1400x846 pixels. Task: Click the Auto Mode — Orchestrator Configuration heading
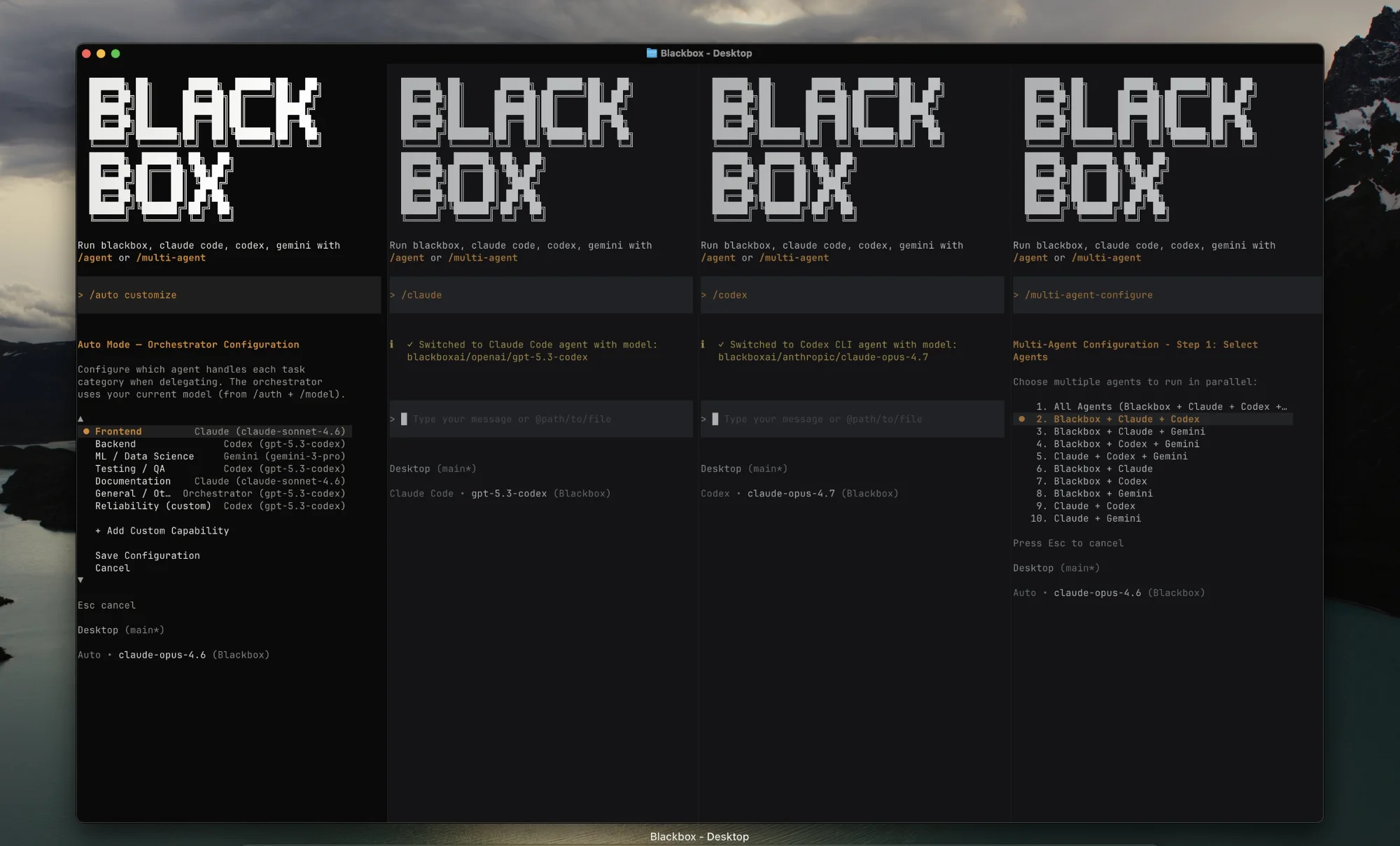click(x=188, y=345)
